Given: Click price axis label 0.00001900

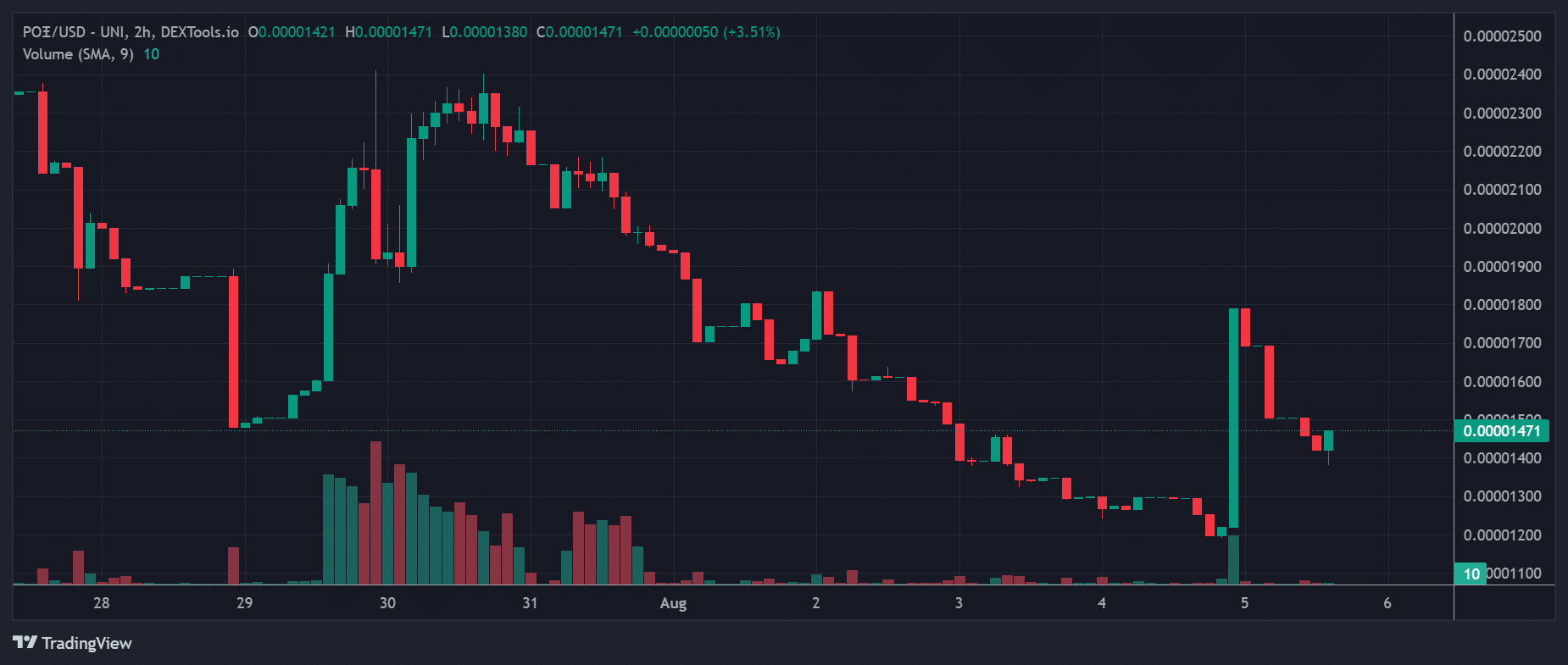Looking at the screenshot, I should (x=1502, y=267).
